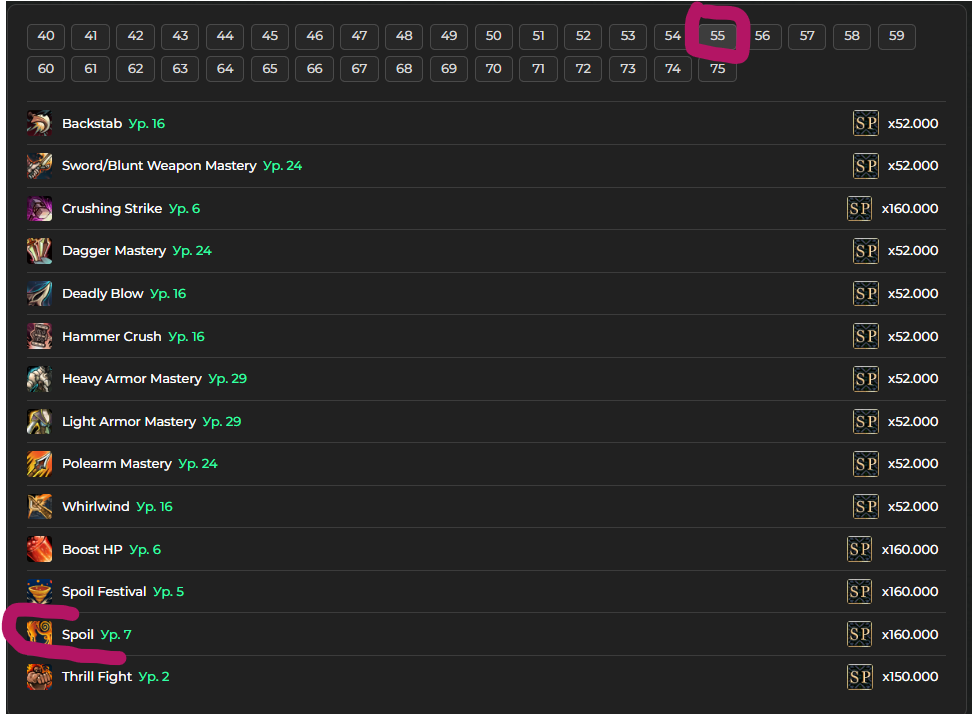The width and height of the screenshot is (972, 714).
Task: Click the Spoil Festival skill icon
Action: coord(39,591)
